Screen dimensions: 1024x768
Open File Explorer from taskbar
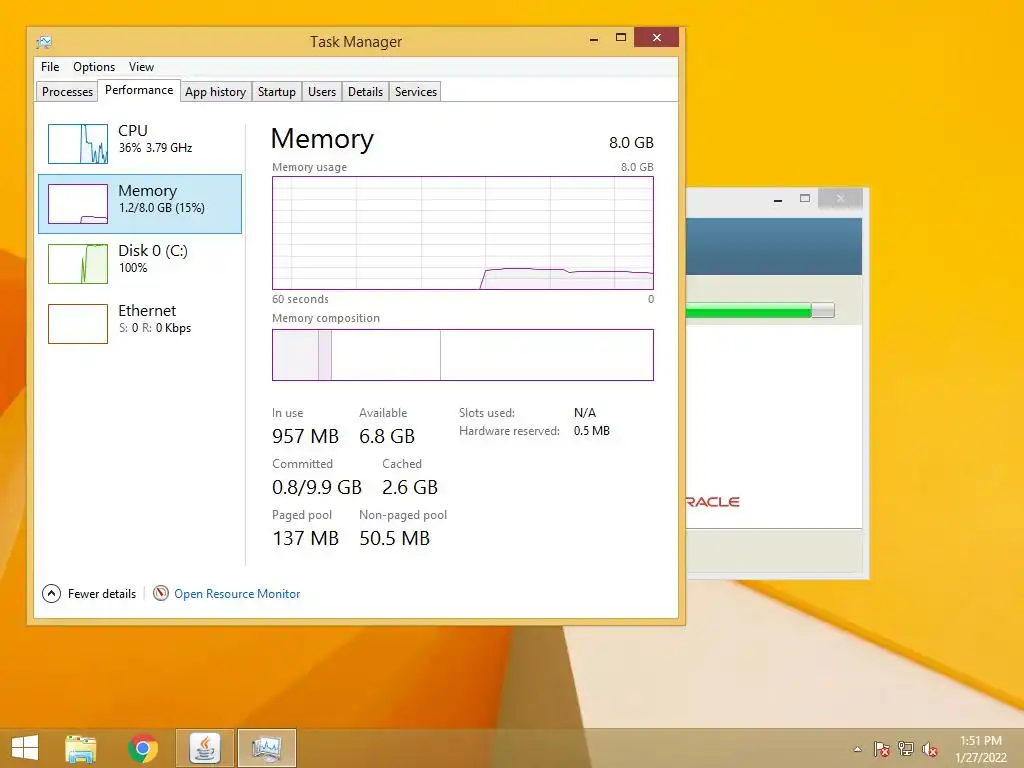(x=80, y=748)
